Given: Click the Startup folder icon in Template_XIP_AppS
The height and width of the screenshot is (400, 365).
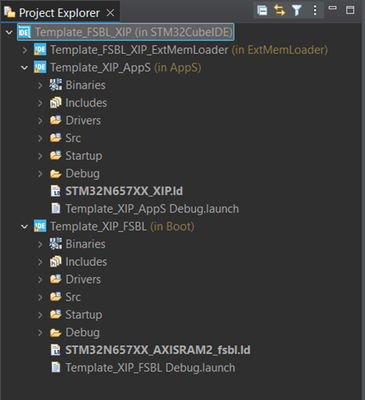Looking at the screenshot, I should 56,156.
